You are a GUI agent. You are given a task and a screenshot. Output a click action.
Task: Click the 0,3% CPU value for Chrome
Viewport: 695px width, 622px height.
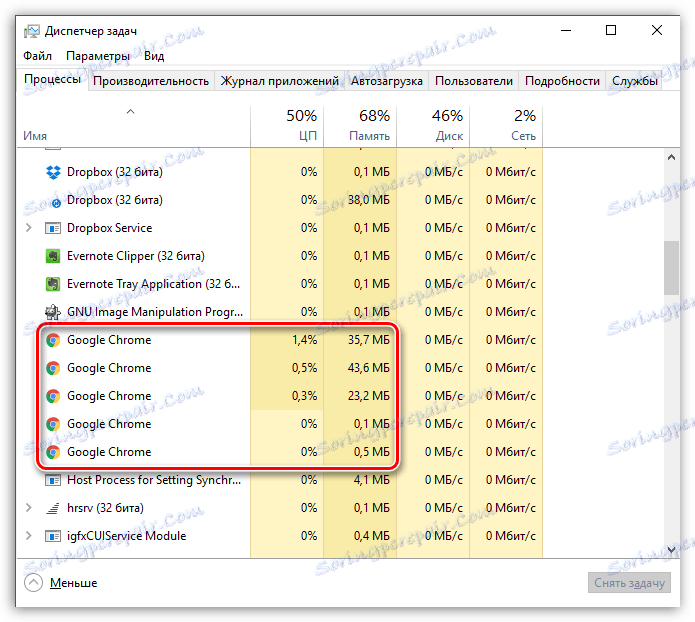point(305,396)
